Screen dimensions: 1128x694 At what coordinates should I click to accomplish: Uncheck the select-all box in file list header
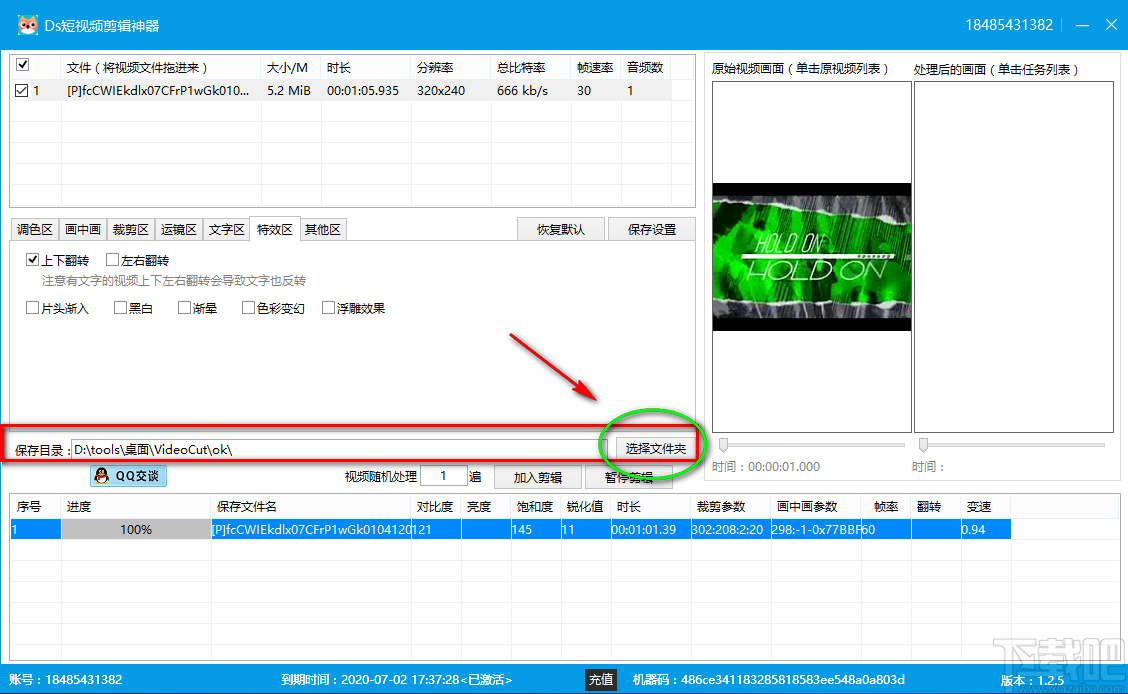[22, 64]
